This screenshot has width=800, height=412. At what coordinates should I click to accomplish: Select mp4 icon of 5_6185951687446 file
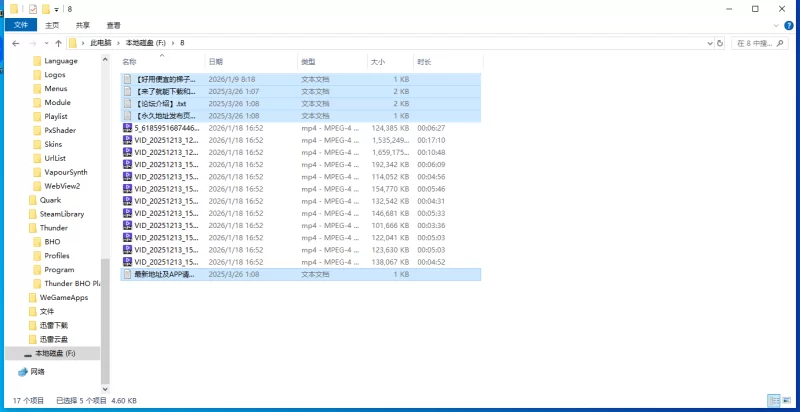128,128
